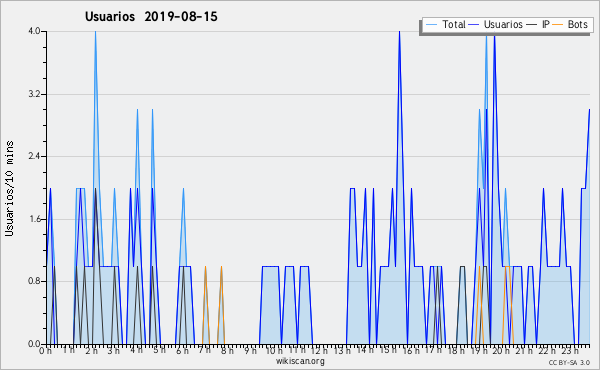Viewport: 600px width, 370px height.
Task: Click the '20 h' x-axis label
Action: click(x=501, y=350)
